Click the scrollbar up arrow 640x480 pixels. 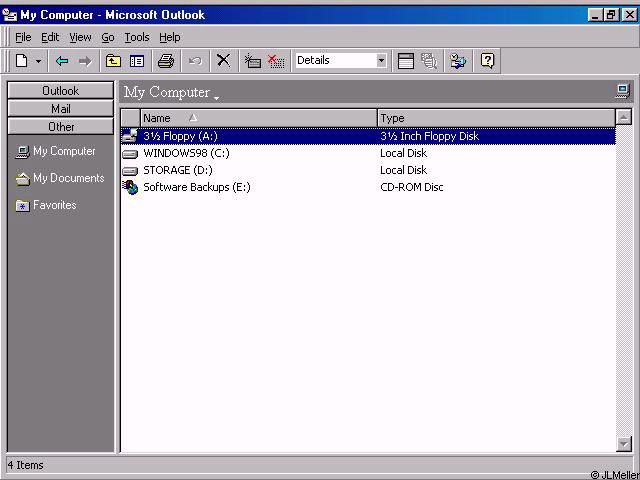pos(624,118)
